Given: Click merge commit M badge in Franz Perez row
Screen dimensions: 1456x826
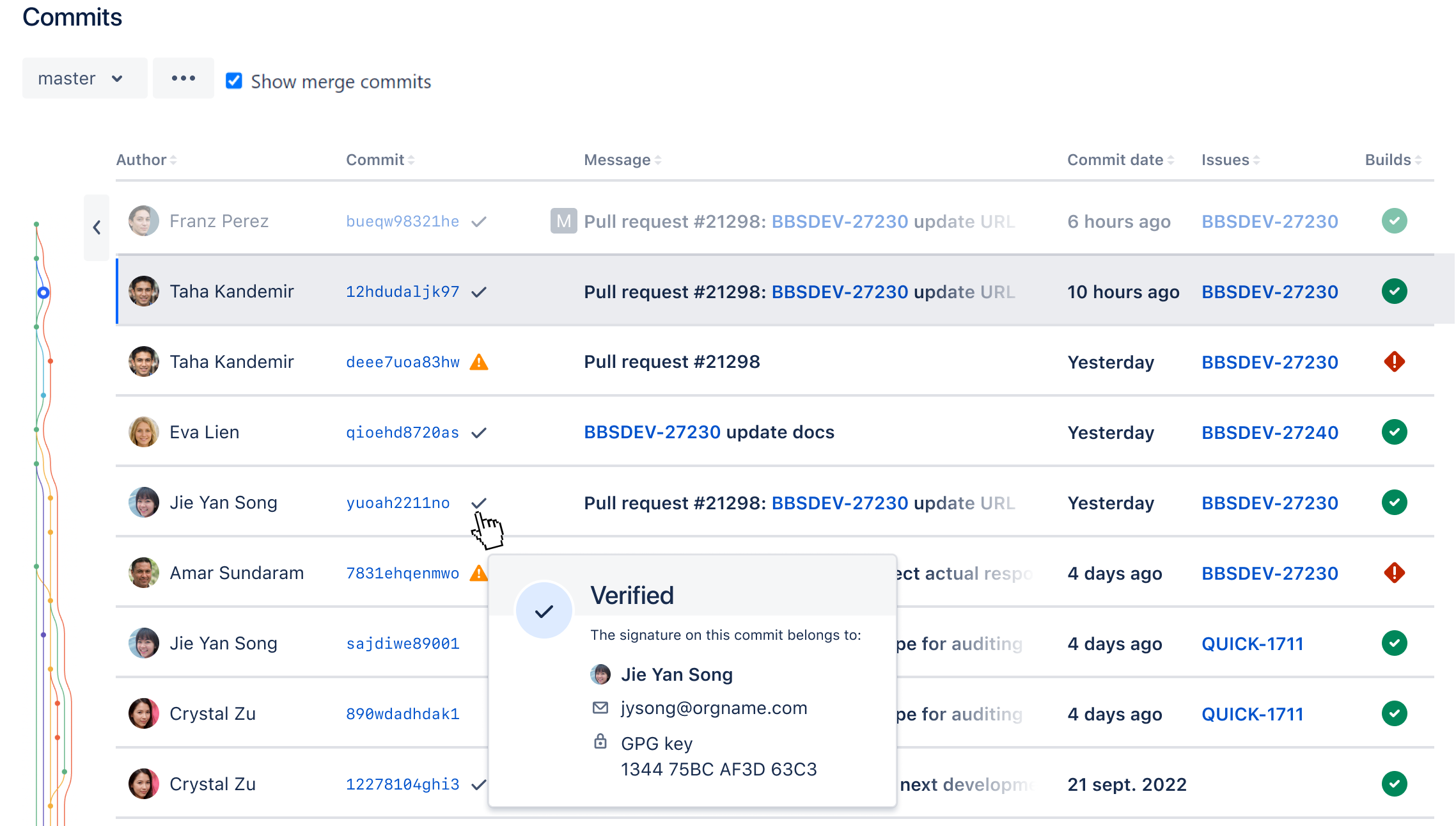Looking at the screenshot, I should click(x=563, y=221).
